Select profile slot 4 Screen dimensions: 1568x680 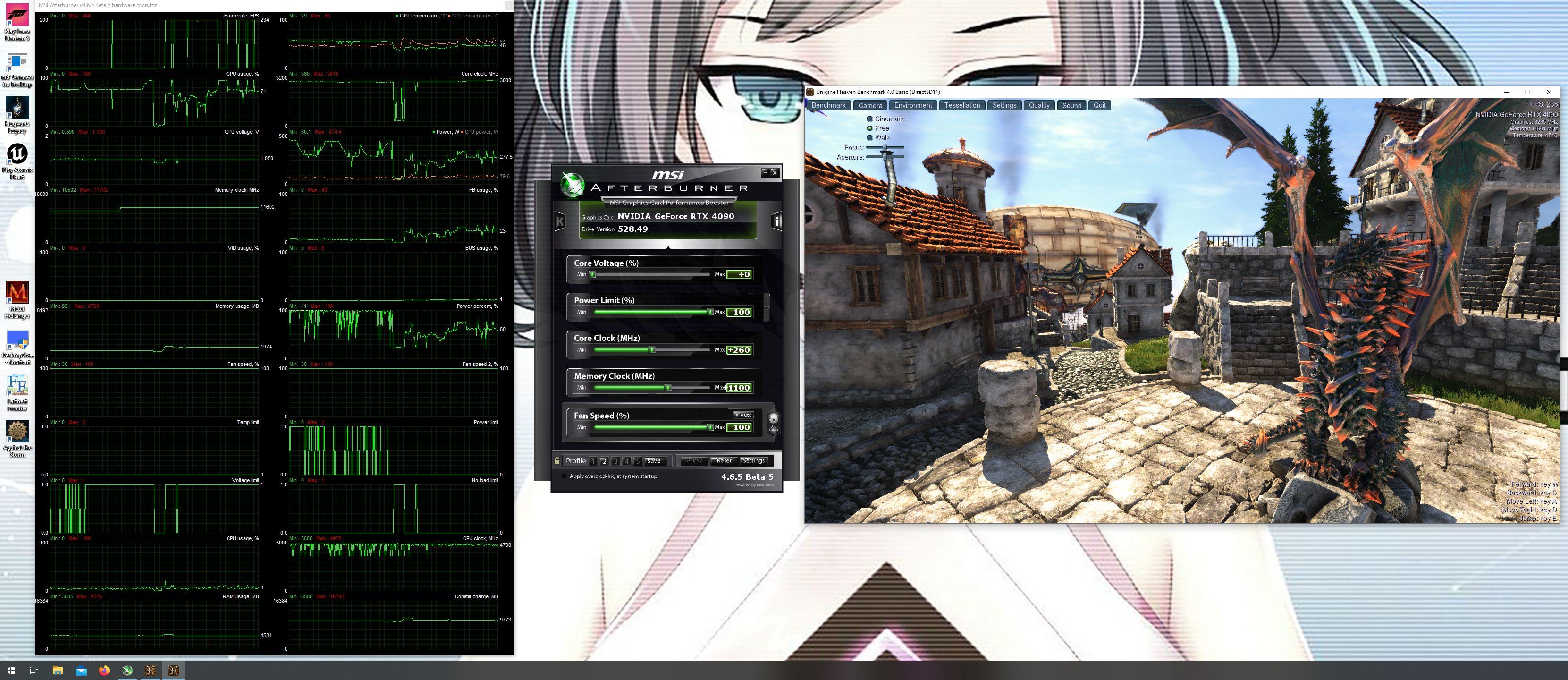(x=626, y=461)
